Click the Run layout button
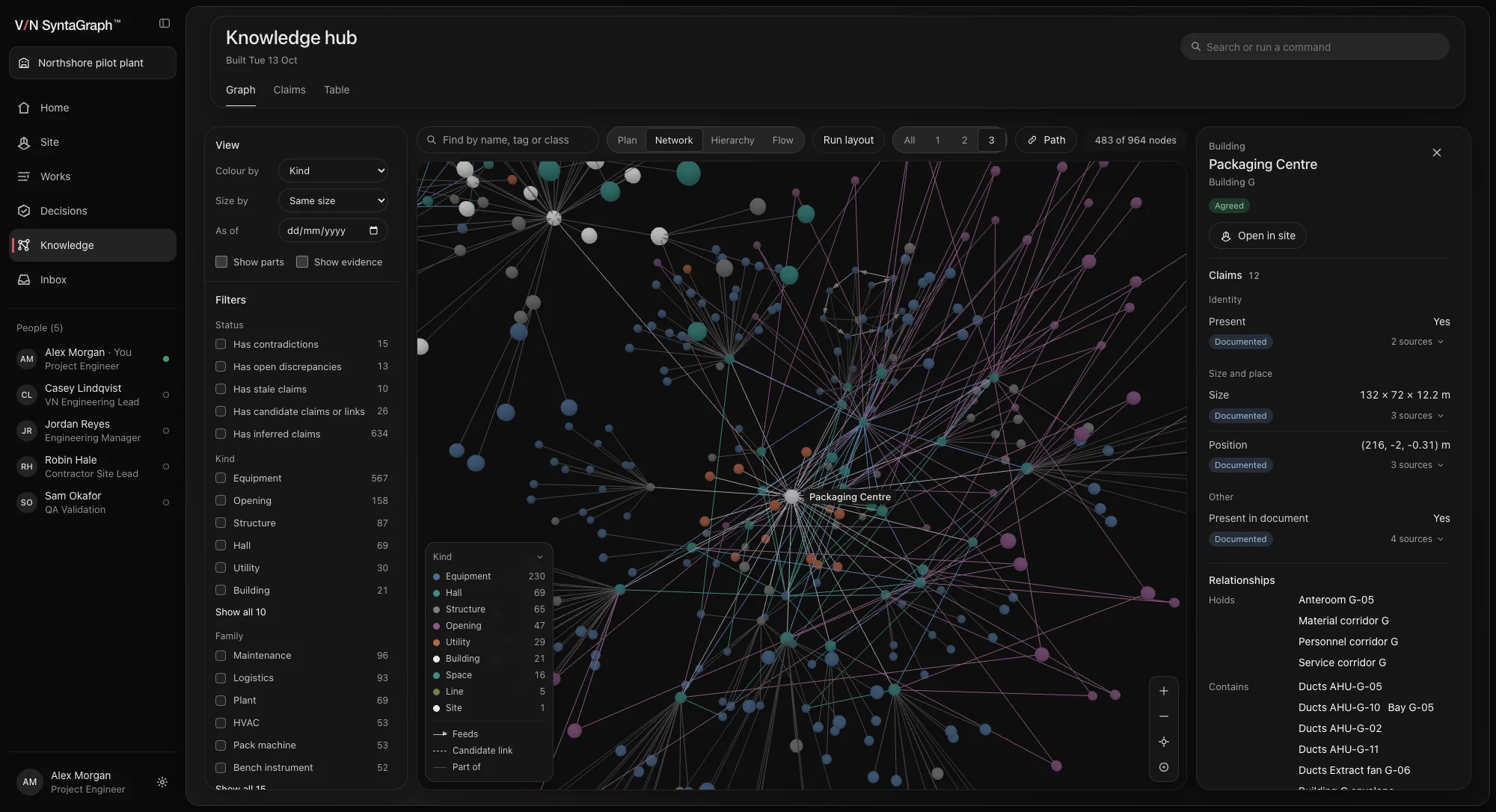This screenshot has height=812, width=1496. 848,140
